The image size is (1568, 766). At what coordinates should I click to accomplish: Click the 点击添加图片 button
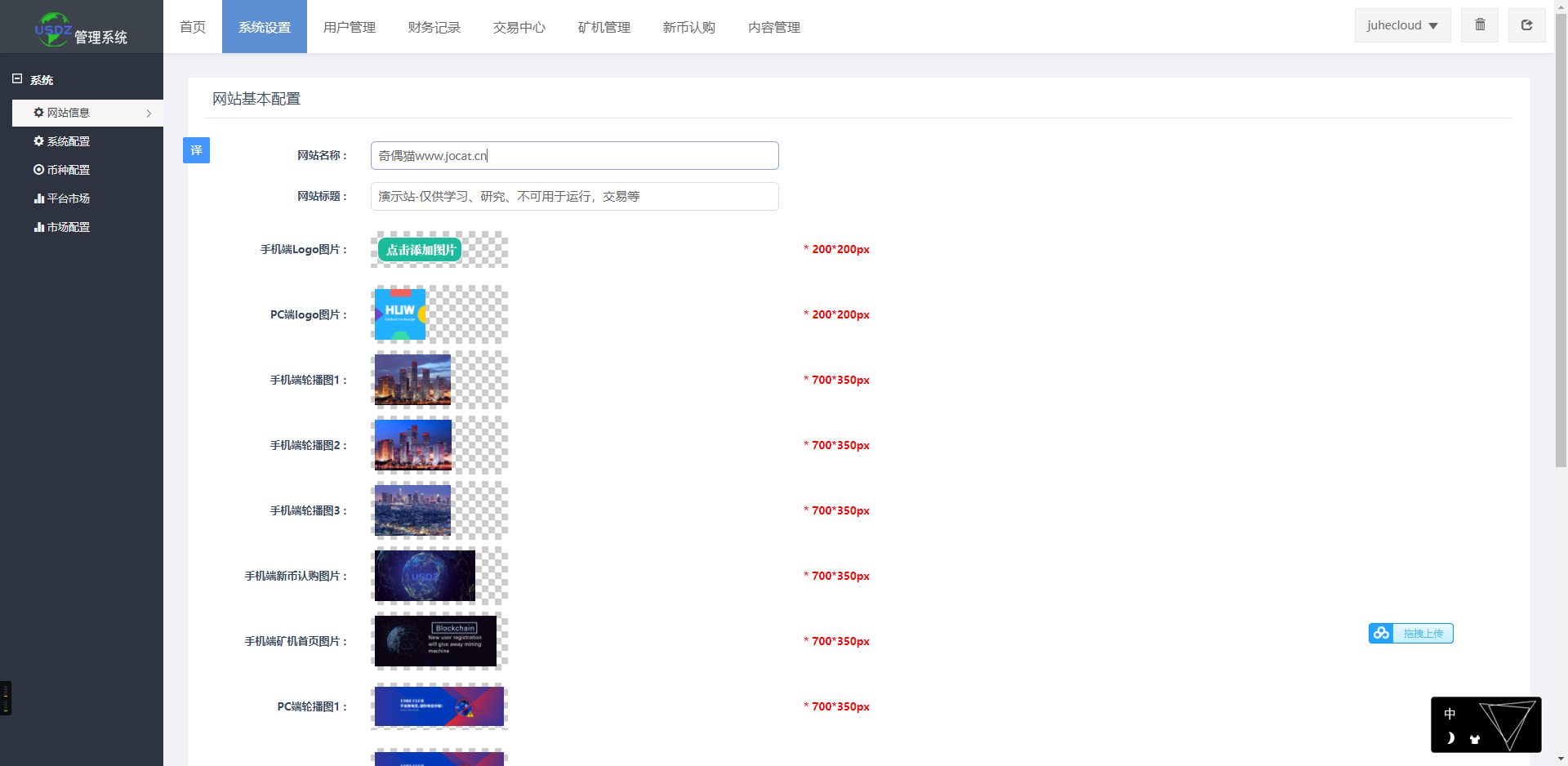pyautogui.click(x=420, y=250)
